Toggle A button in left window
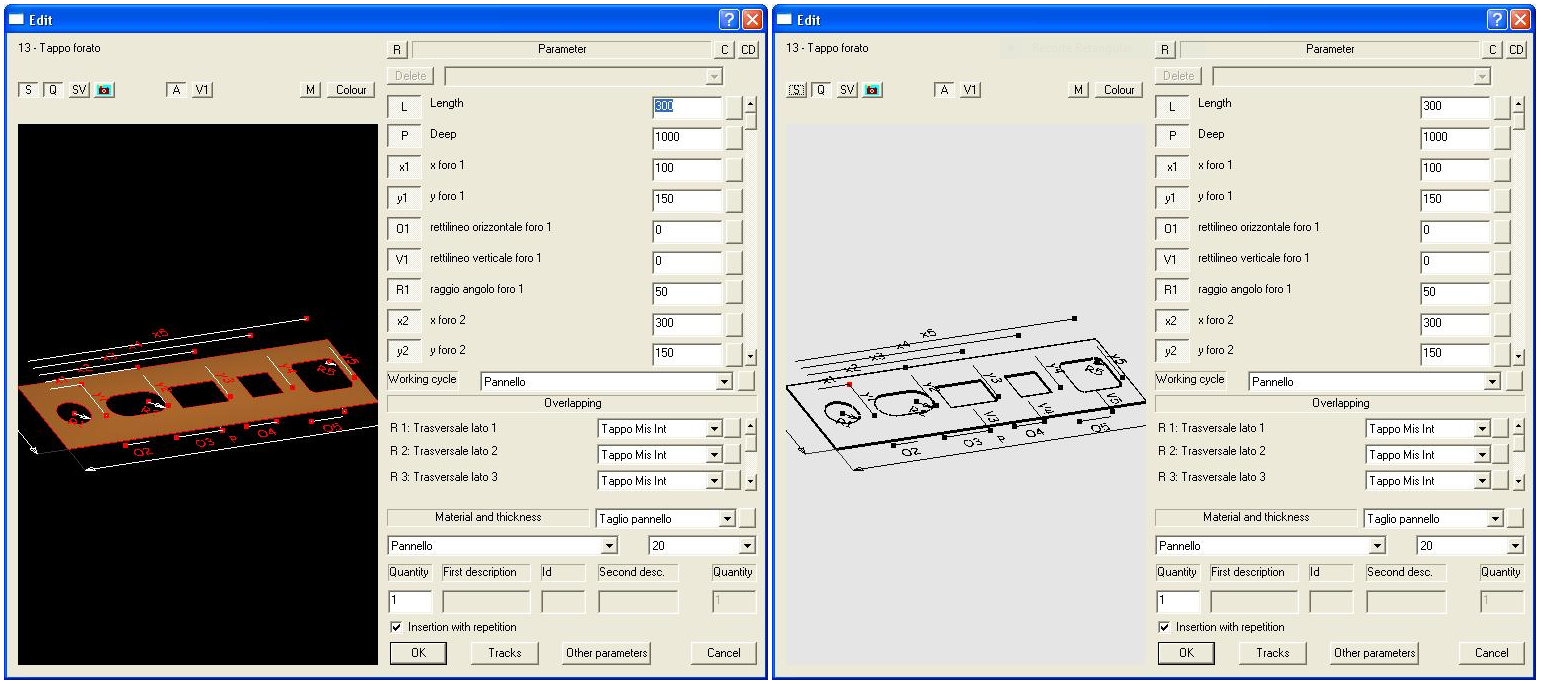Image resolution: width=1541 pixels, height=684 pixels. (x=176, y=90)
